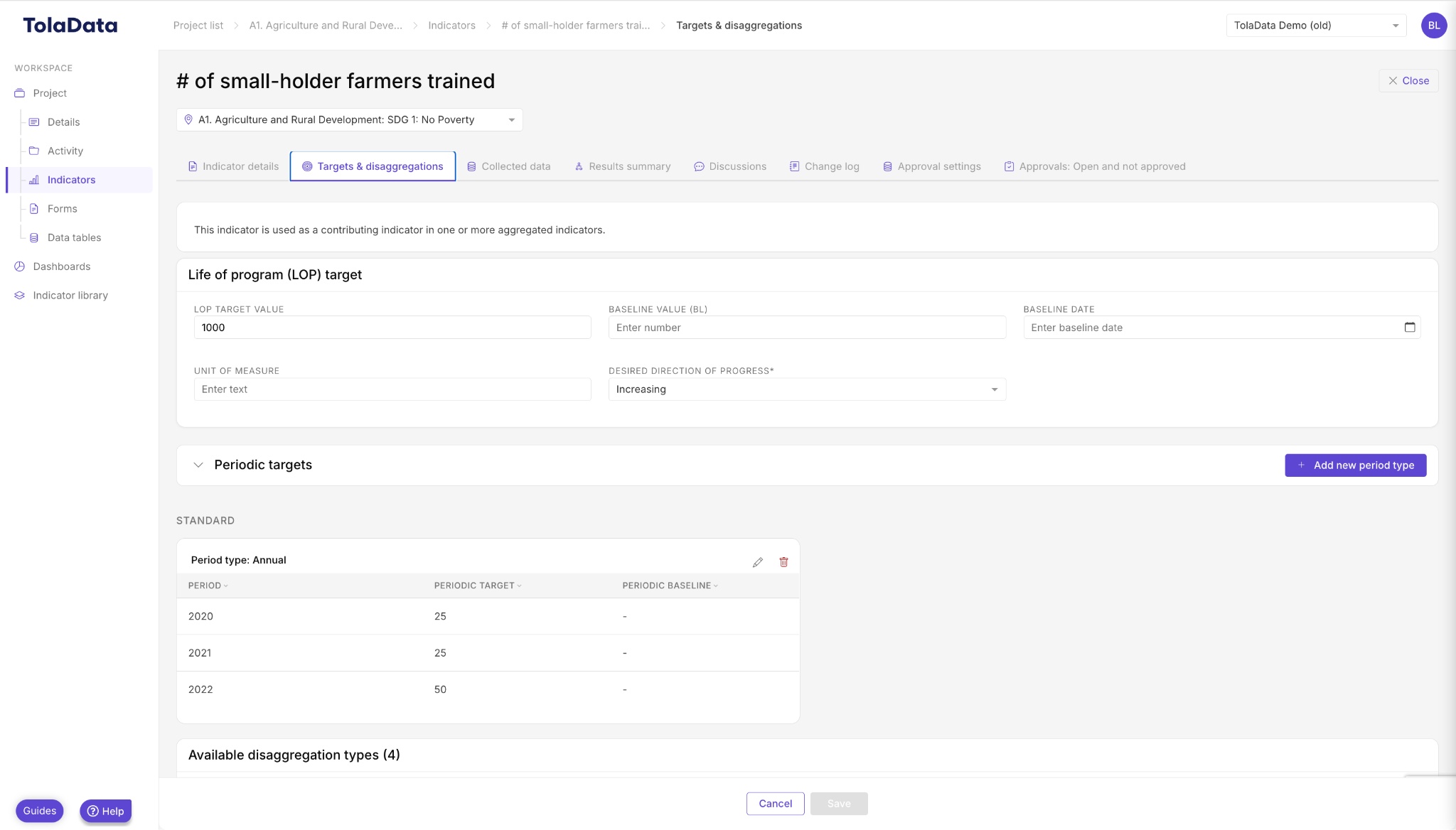Click Add new period type button
Screen dimensions: 1456x830
coord(1355,465)
